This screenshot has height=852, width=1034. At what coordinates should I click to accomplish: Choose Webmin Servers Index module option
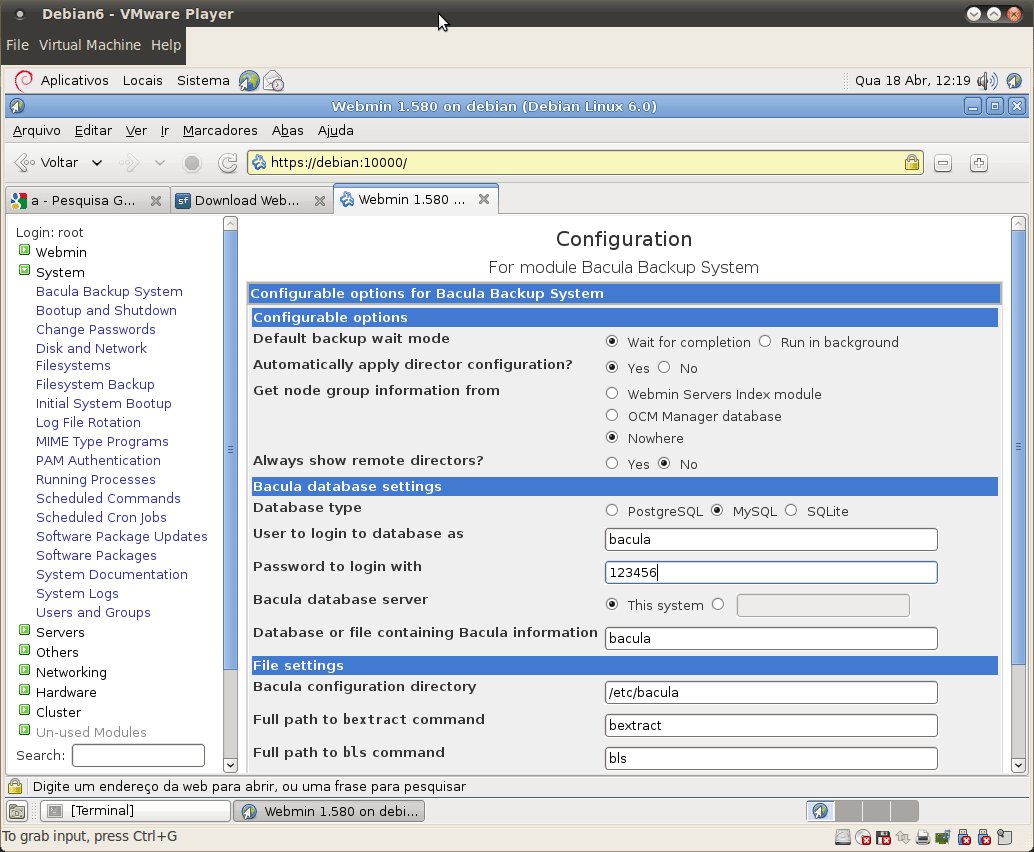click(612, 393)
